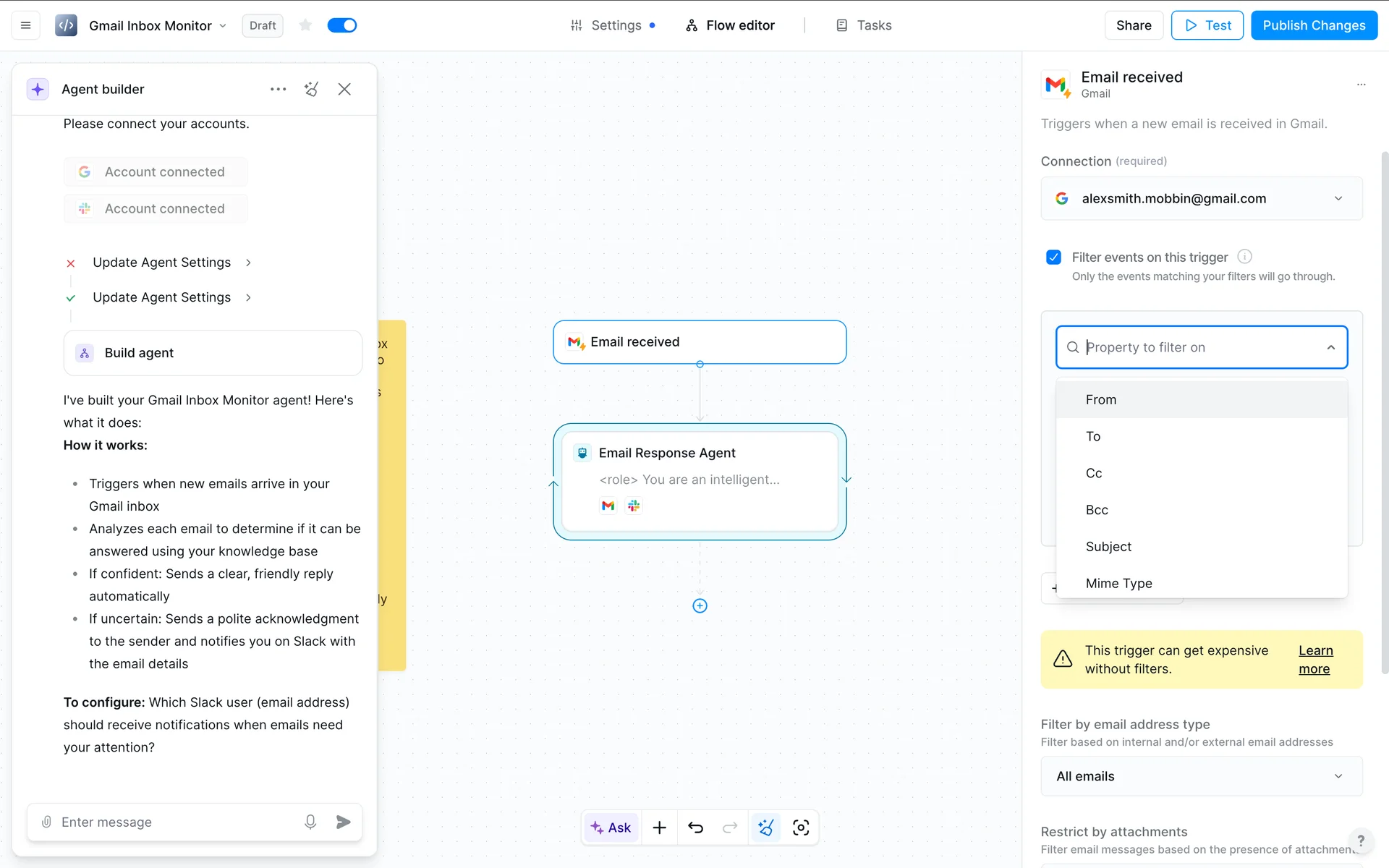The image size is (1389, 868).
Task: Star the Gmail Inbox Monitor agent
Action: pos(305,25)
